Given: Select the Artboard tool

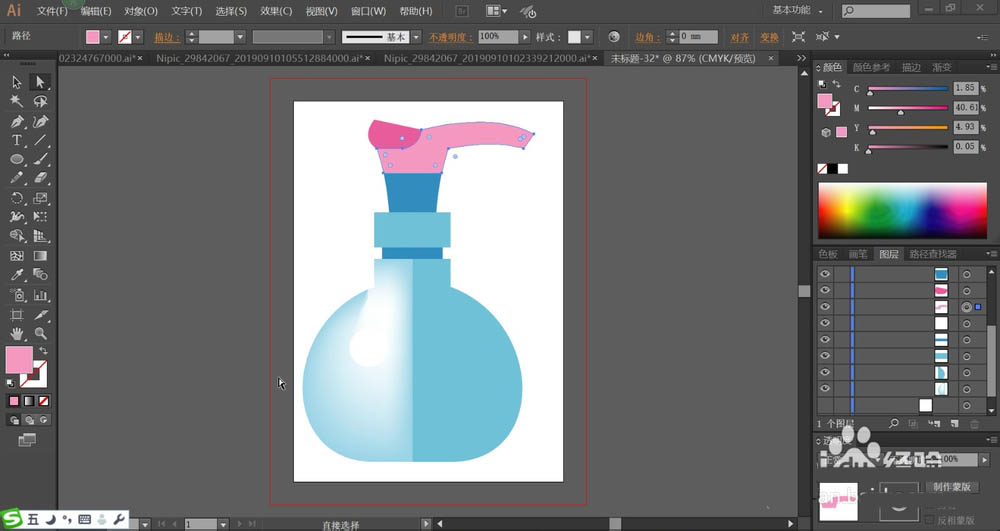Looking at the screenshot, I should click(17, 314).
